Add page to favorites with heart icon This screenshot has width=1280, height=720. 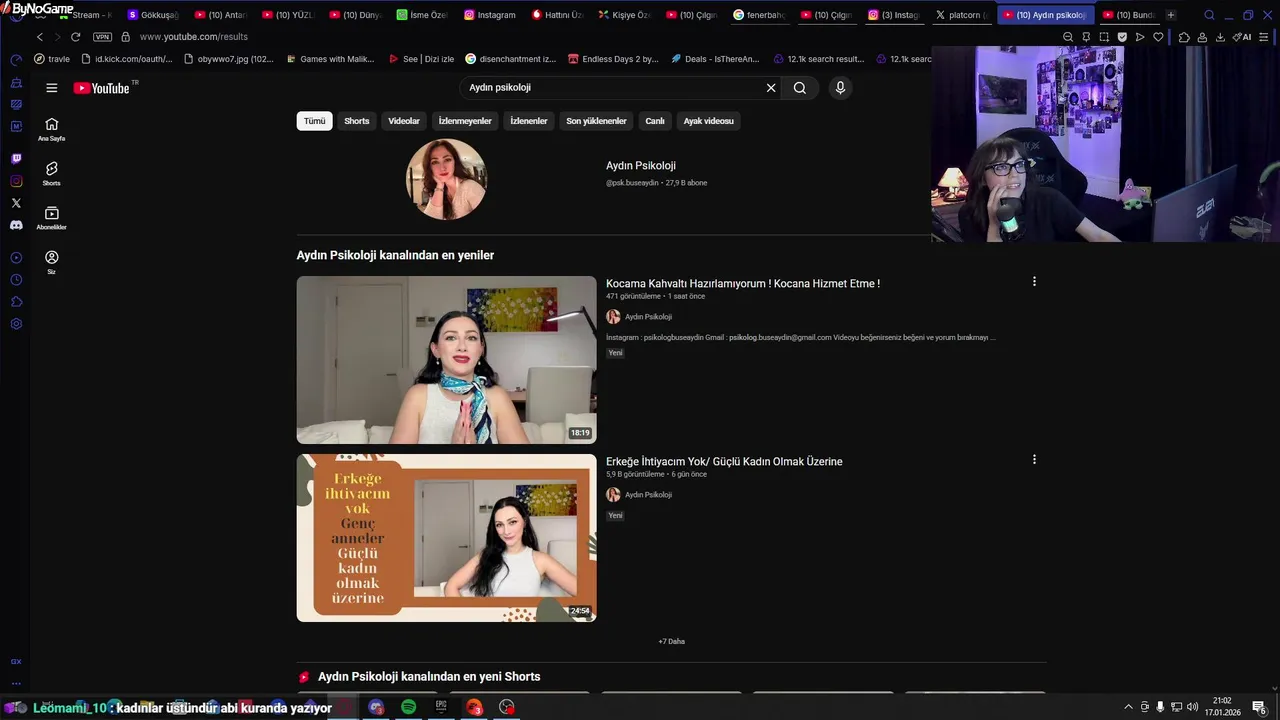1158,37
